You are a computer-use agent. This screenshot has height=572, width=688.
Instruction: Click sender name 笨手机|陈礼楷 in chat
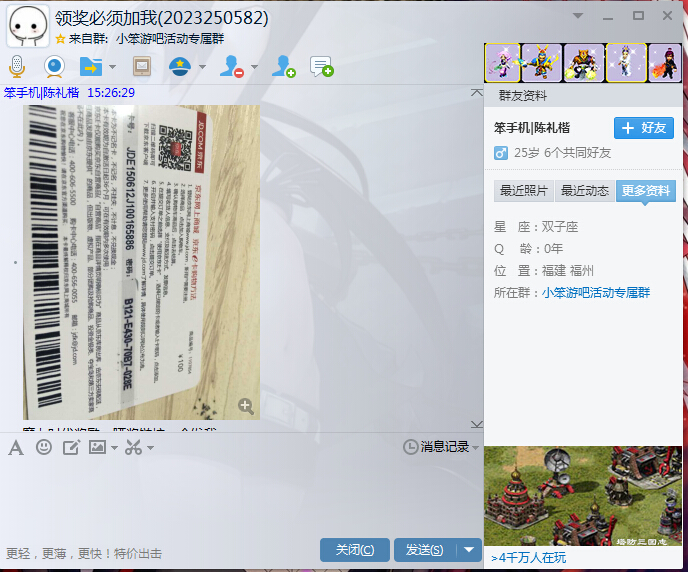(42, 93)
